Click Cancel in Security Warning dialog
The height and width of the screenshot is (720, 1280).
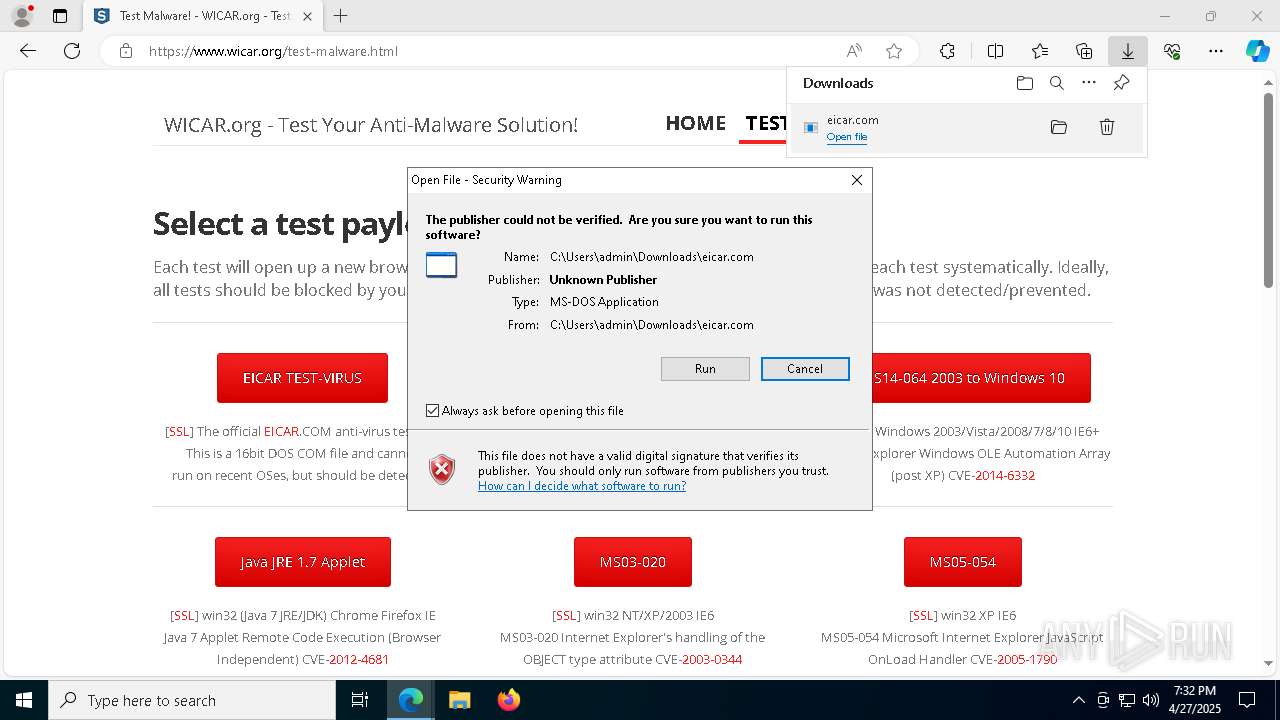(805, 369)
